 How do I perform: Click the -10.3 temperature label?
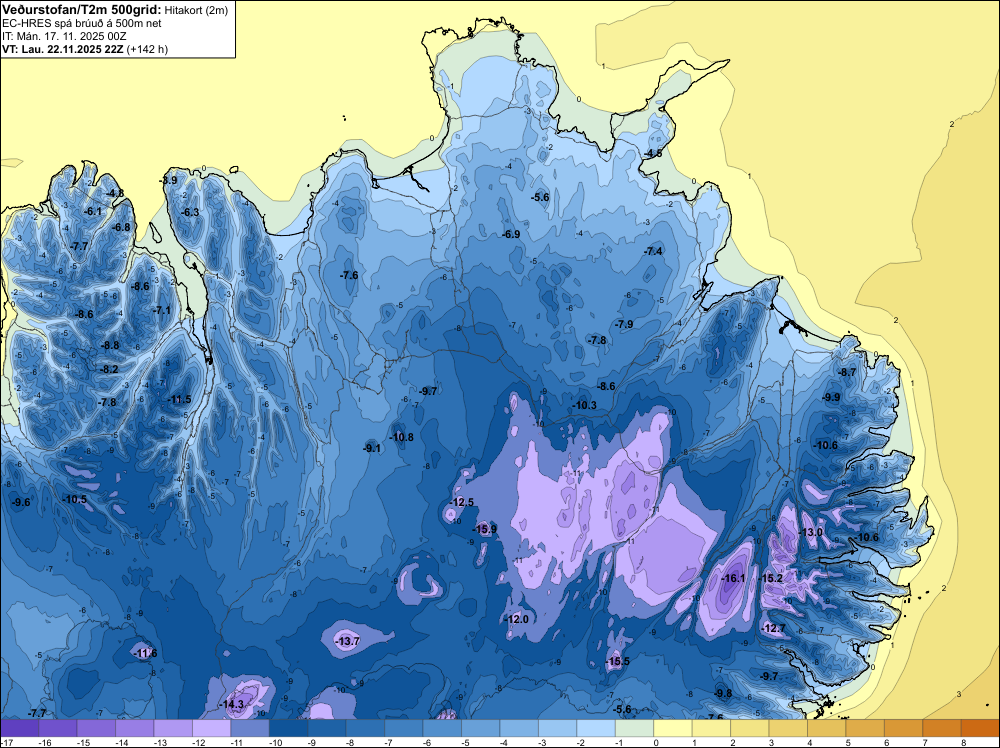584,405
